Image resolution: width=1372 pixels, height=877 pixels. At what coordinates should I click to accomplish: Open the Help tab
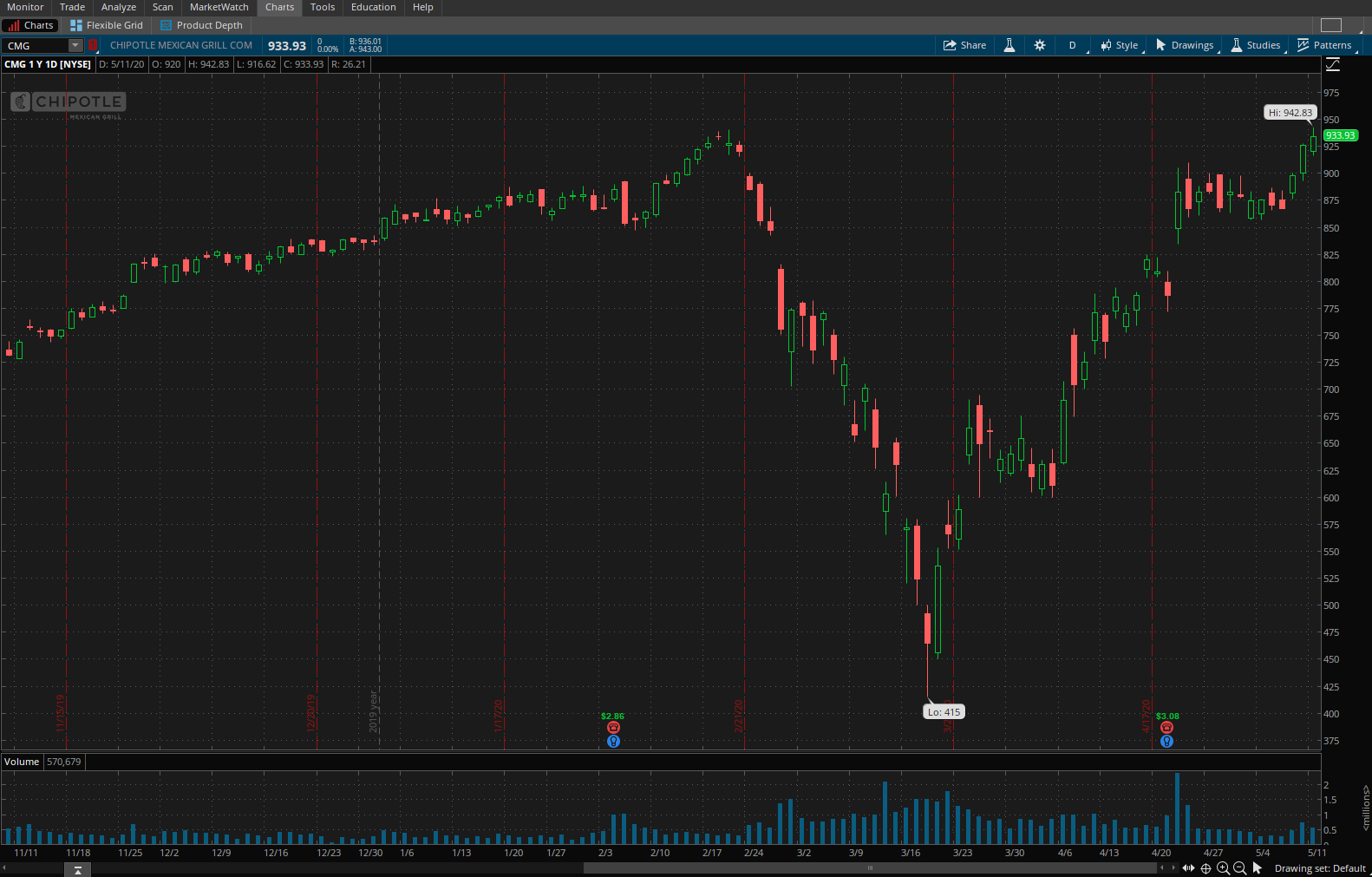coord(423,7)
